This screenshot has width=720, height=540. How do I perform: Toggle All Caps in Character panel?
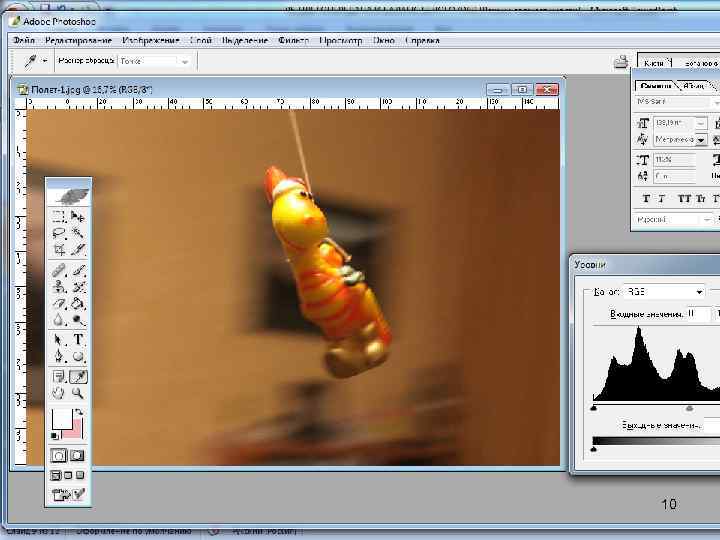coord(684,198)
